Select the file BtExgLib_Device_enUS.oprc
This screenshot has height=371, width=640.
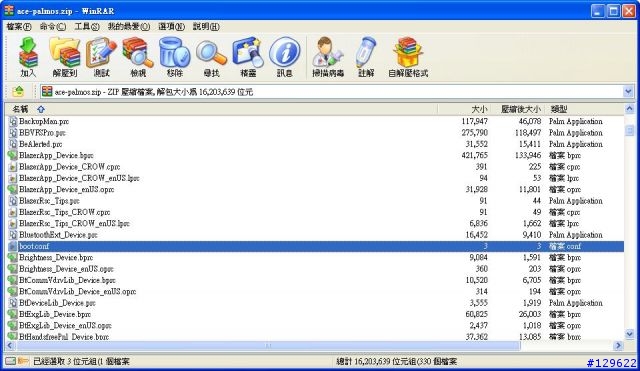[65, 326]
